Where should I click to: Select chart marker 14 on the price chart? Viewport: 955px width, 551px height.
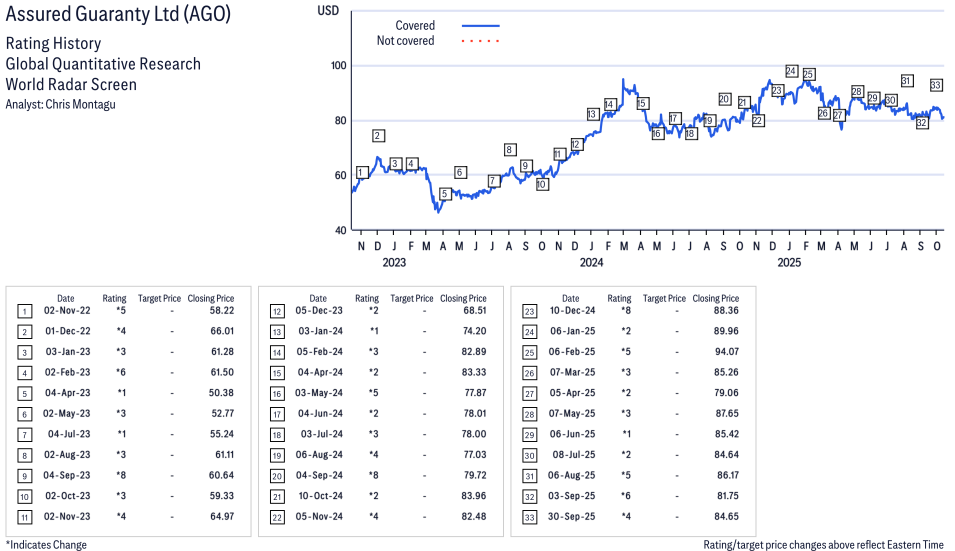pyautogui.click(x=610, y=105)
